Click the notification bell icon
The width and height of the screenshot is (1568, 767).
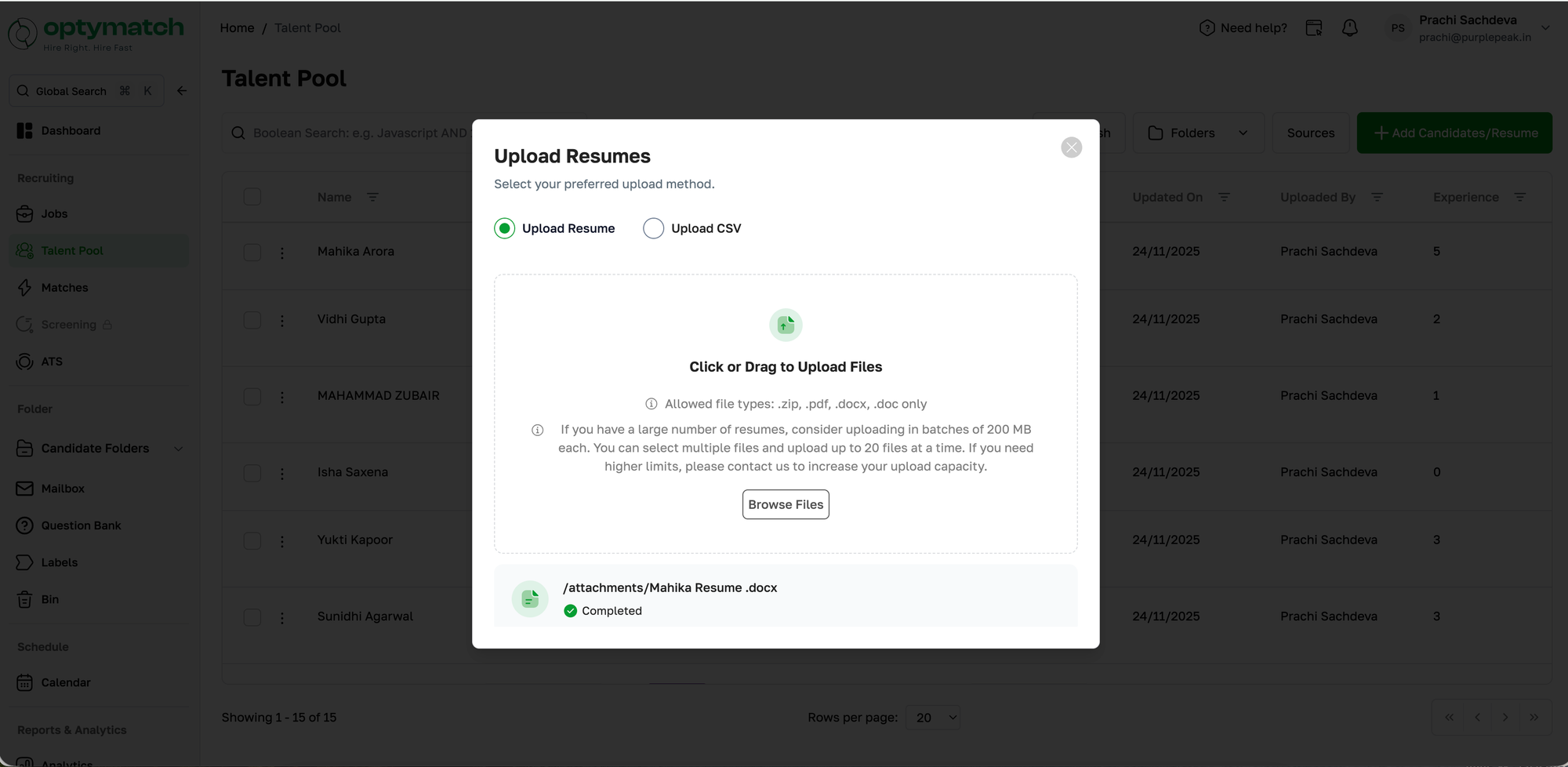point(1349,28)
